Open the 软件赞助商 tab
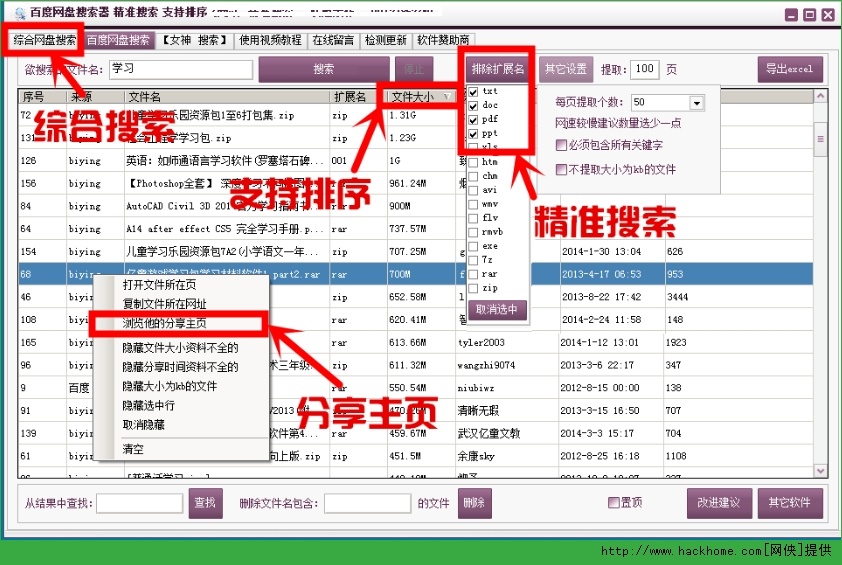 pyautogui.click(x=443, y=40)
